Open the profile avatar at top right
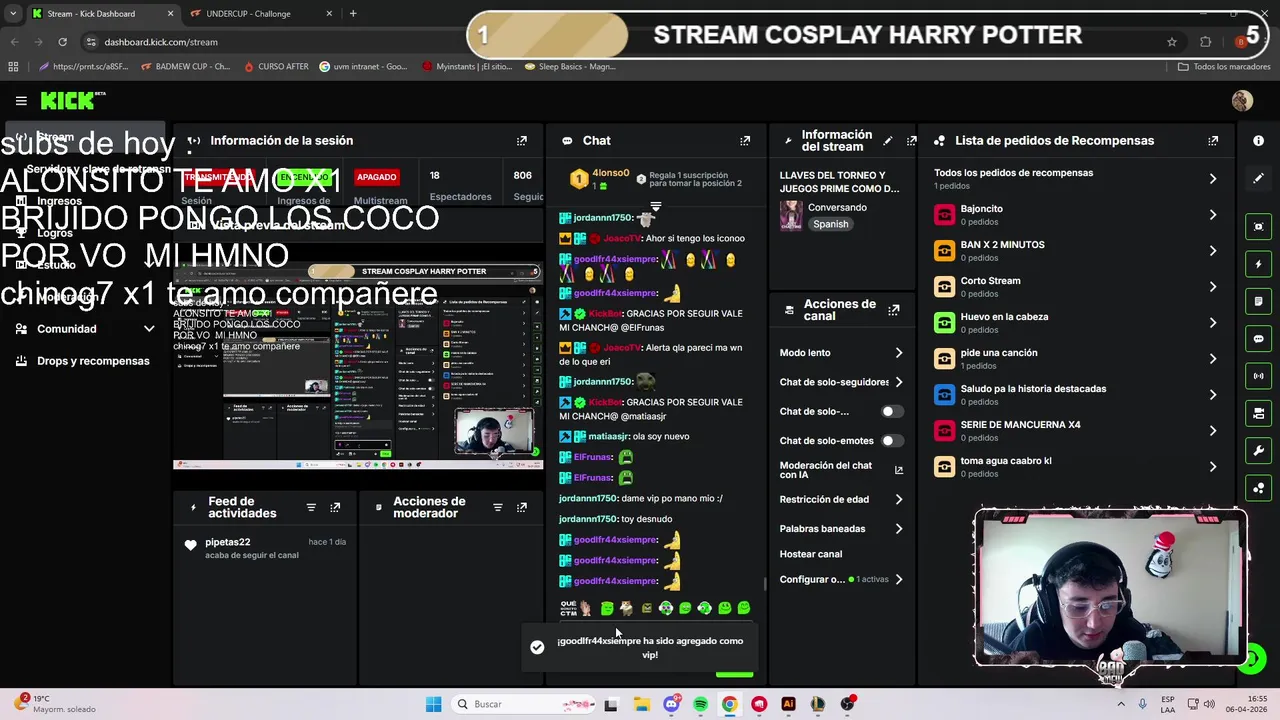This screenshot has height=720, width=1280. [1242, 100]
